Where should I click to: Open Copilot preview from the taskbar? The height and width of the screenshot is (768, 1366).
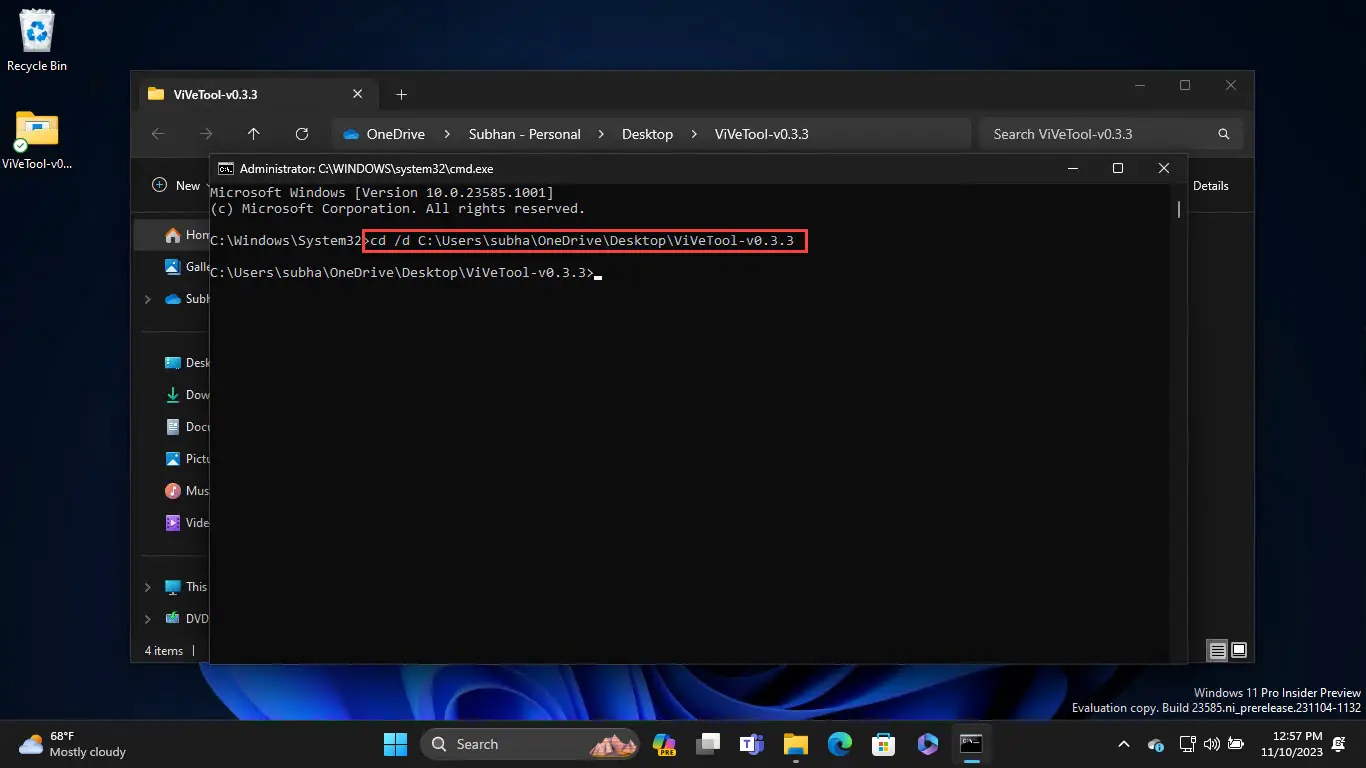point(664,744)
